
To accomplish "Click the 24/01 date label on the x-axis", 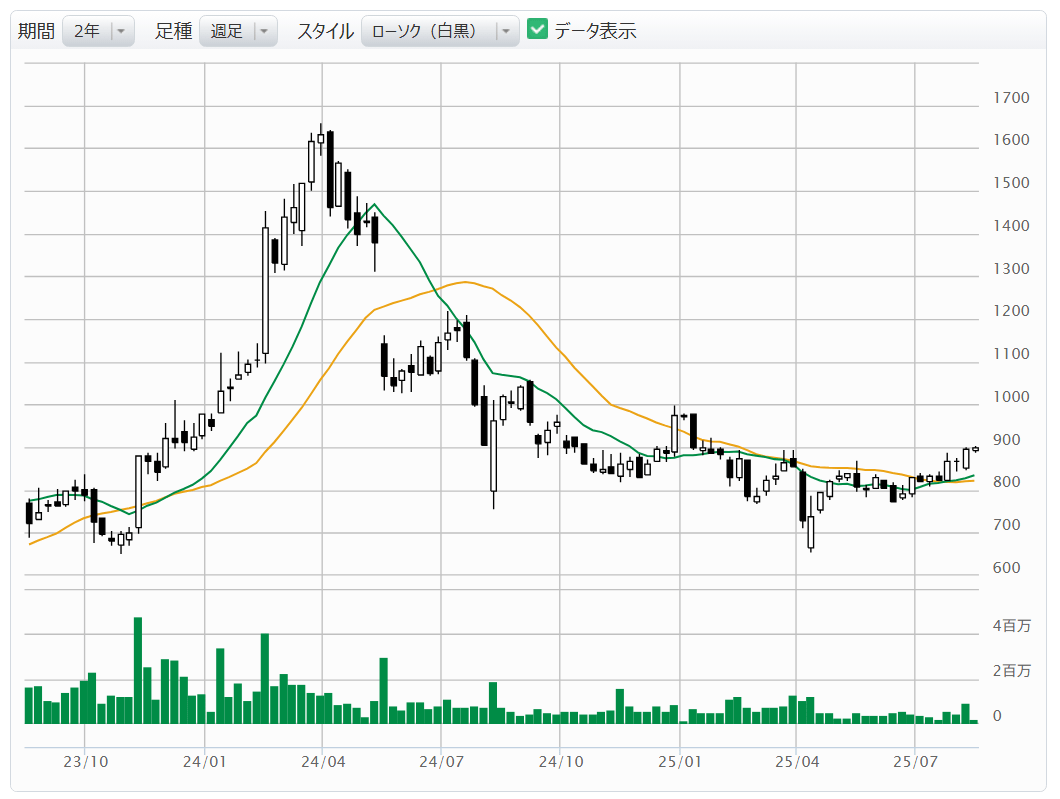I will (204, 761).
